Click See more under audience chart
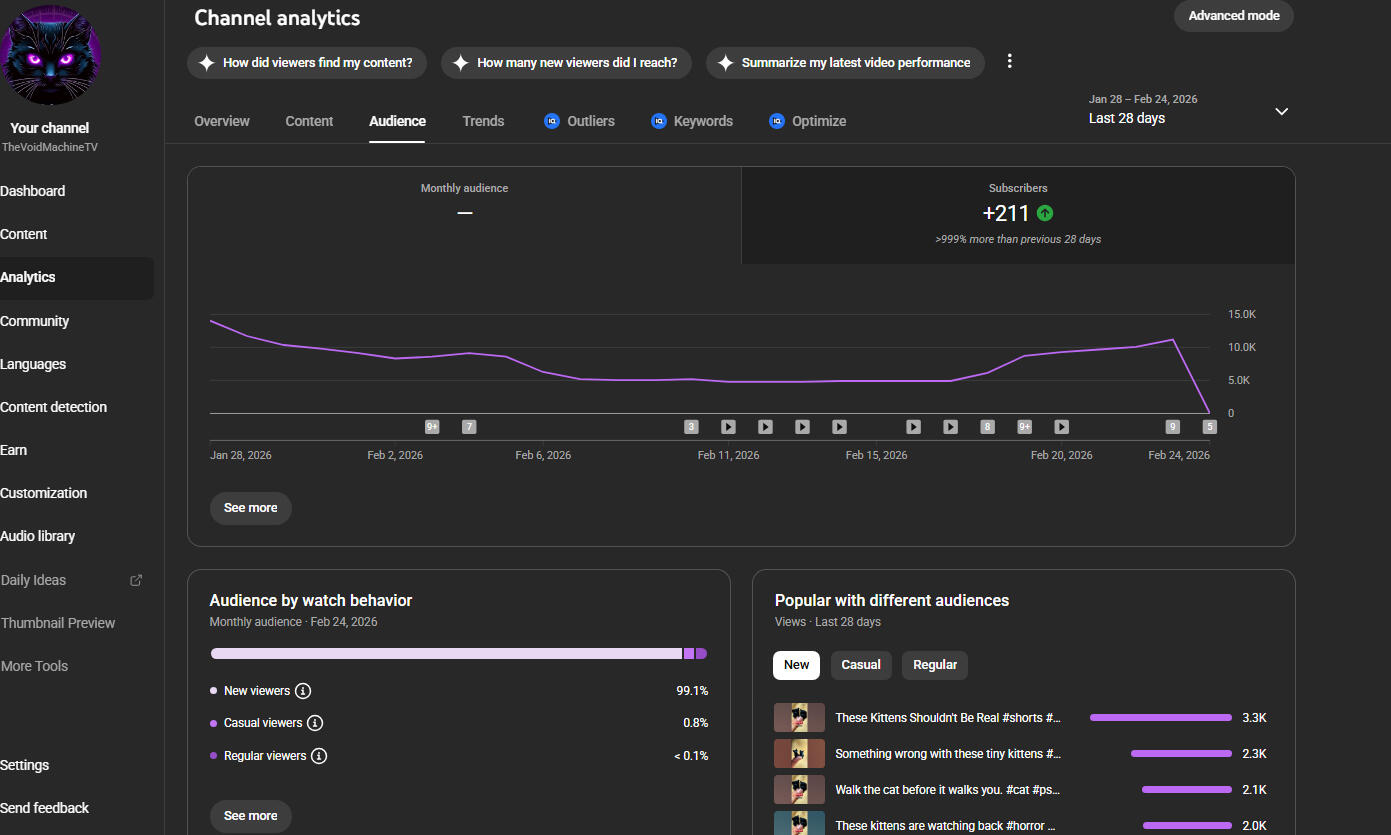The image size is (1391, 835). point(250,508)
